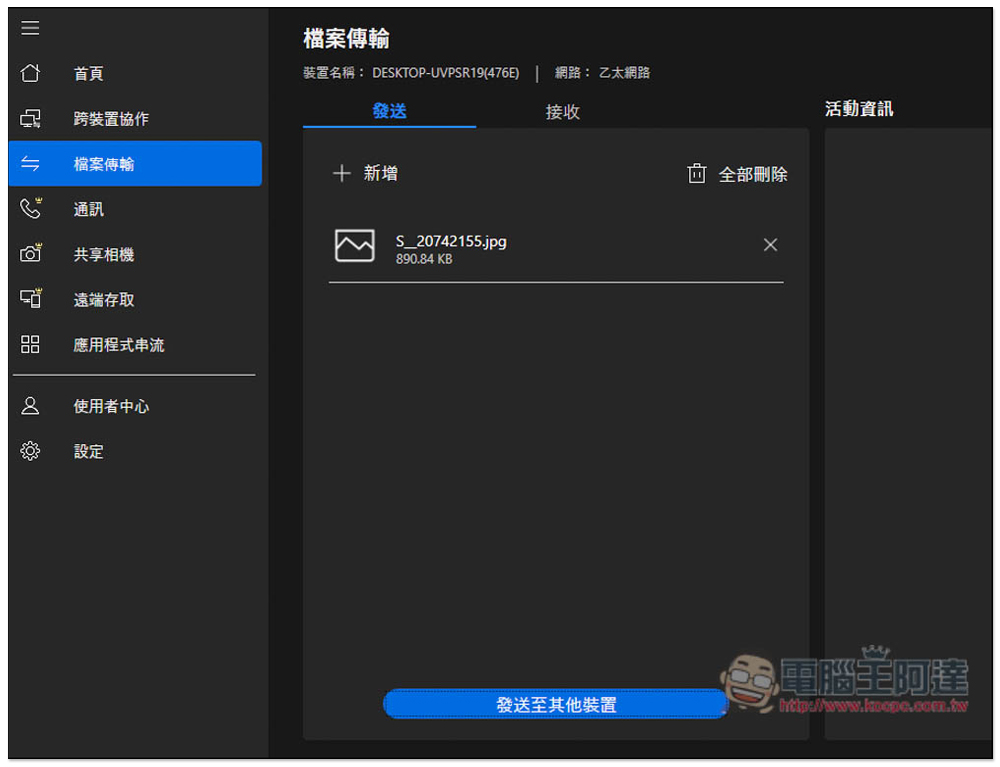Switch to the 接收 tab
Viewport: 1000px width, 767px height.
(x=562, y=112)
